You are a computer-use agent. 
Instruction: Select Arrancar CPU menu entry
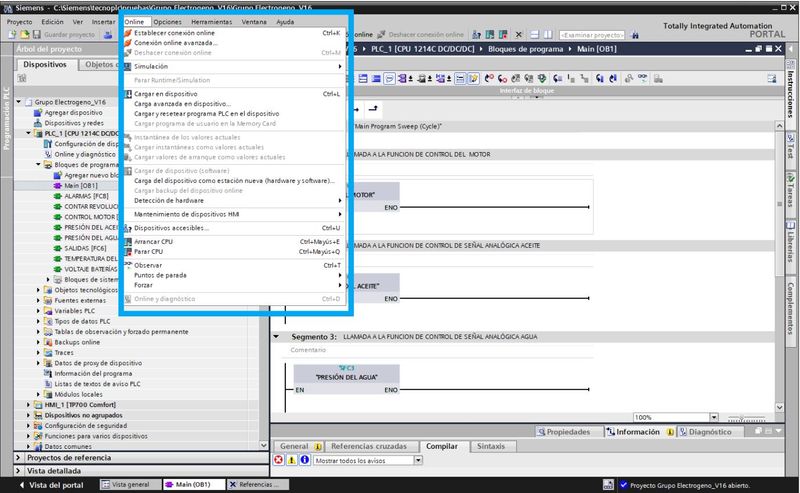tap(153, 241)
